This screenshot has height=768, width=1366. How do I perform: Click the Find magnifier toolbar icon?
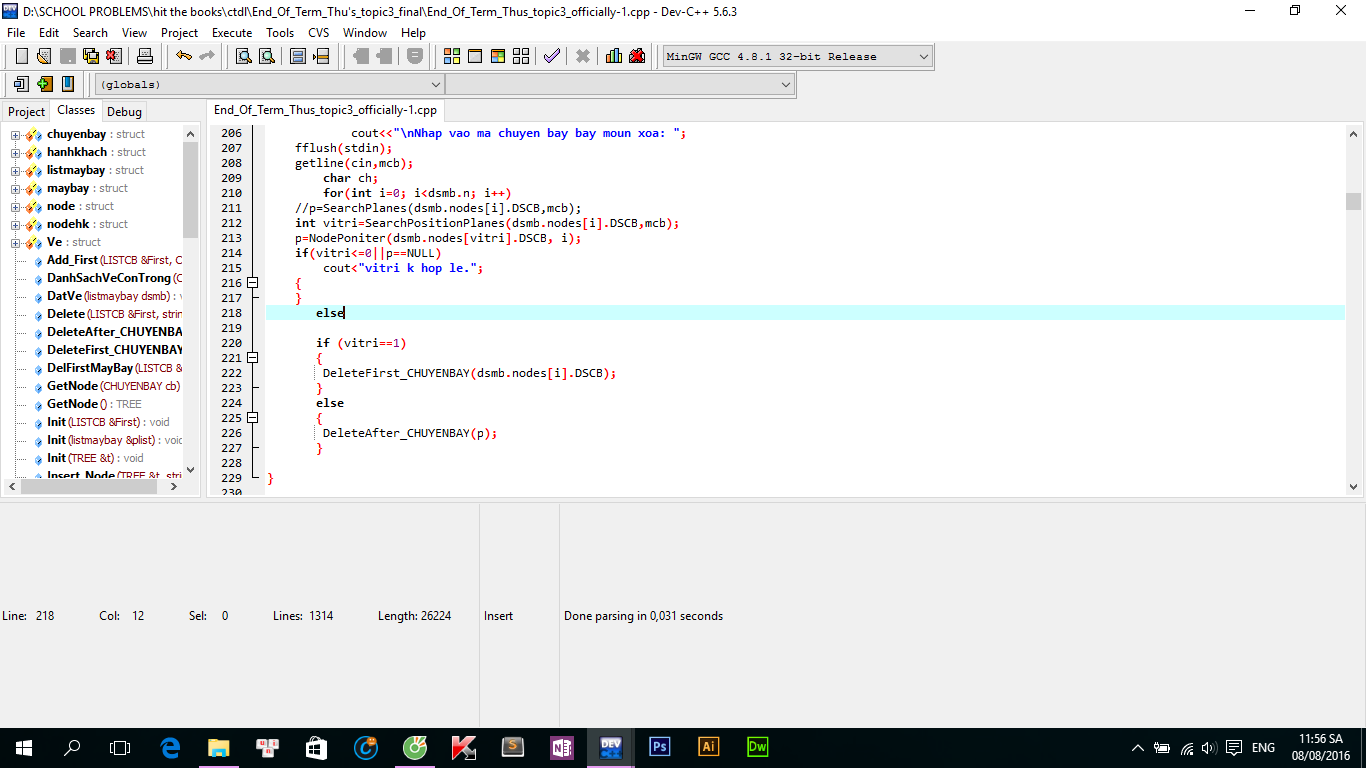(x=243, y=56)
